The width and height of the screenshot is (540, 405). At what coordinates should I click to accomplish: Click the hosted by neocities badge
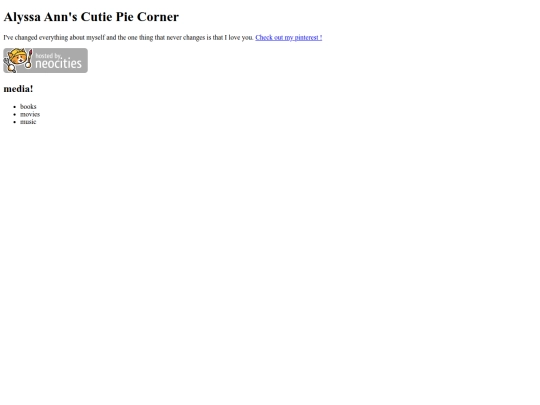coord(45,61)
